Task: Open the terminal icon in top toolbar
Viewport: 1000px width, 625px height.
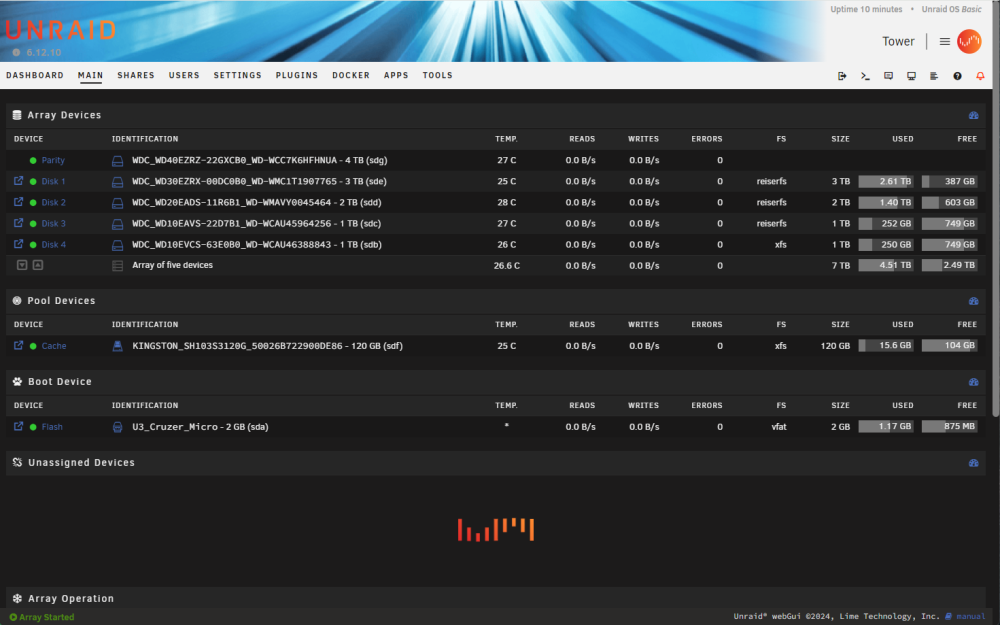Action: point(865,76)
